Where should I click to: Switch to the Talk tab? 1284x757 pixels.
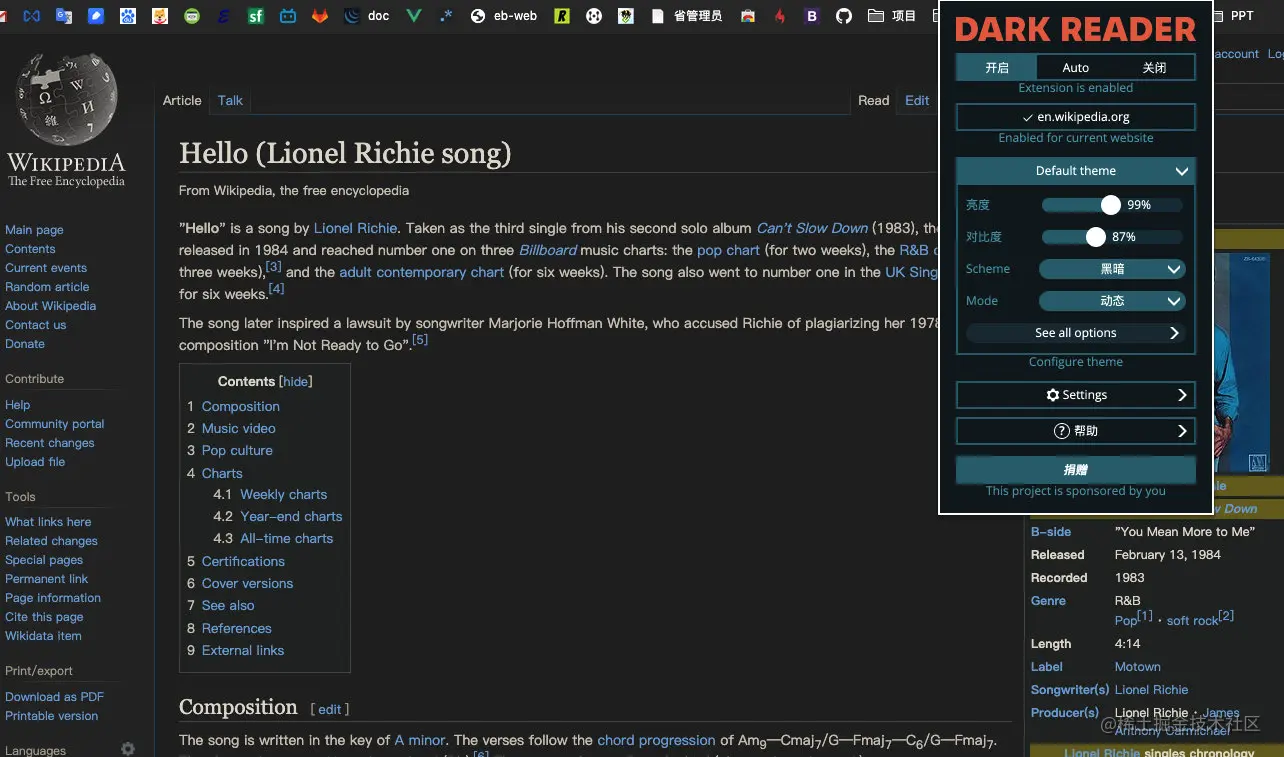(x=230, y=100)
